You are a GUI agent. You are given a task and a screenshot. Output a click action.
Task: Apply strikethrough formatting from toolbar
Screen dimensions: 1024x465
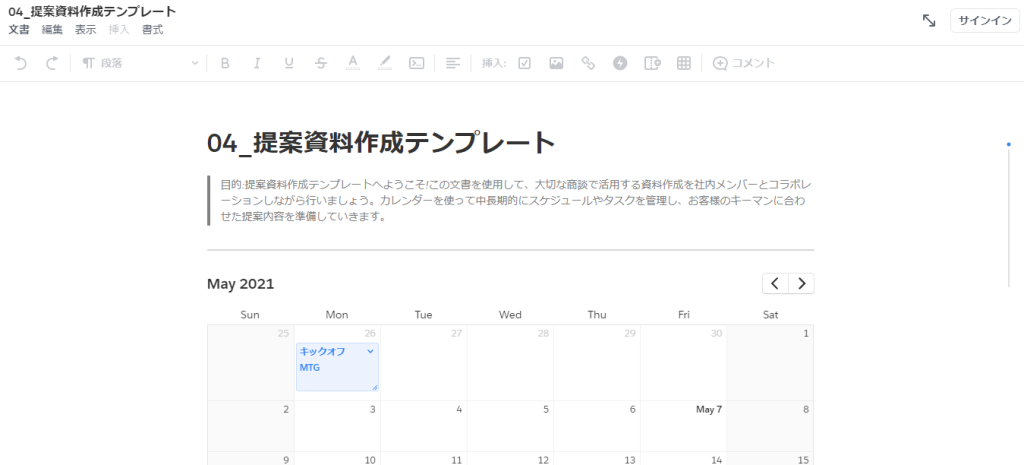(320, 63)
